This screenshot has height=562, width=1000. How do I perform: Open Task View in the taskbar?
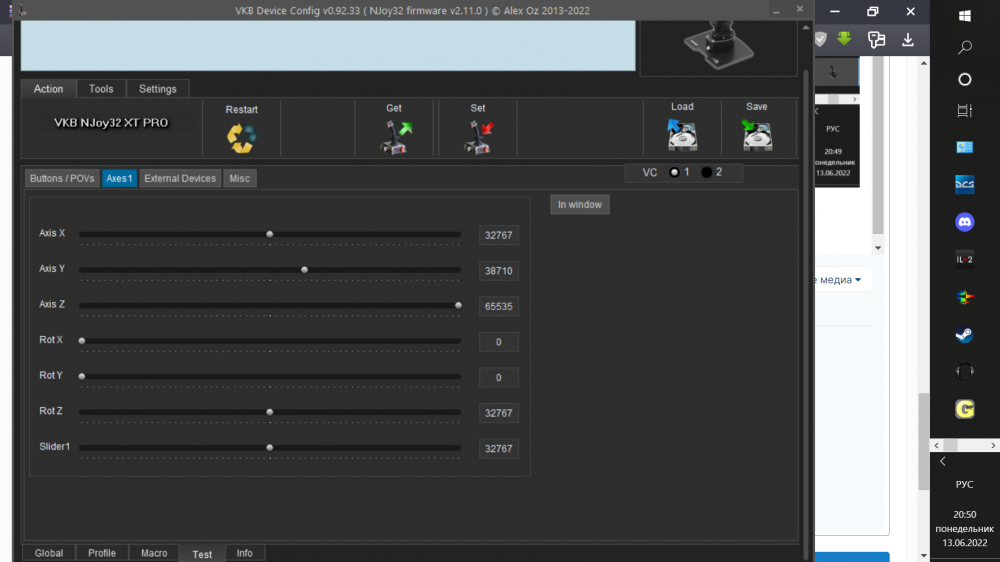964,110
